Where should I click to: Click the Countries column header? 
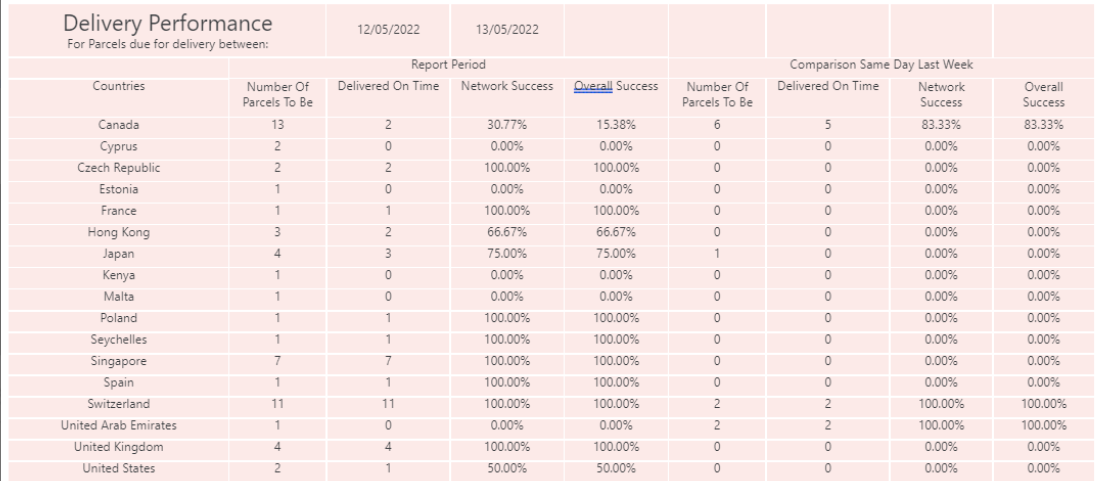119,86
